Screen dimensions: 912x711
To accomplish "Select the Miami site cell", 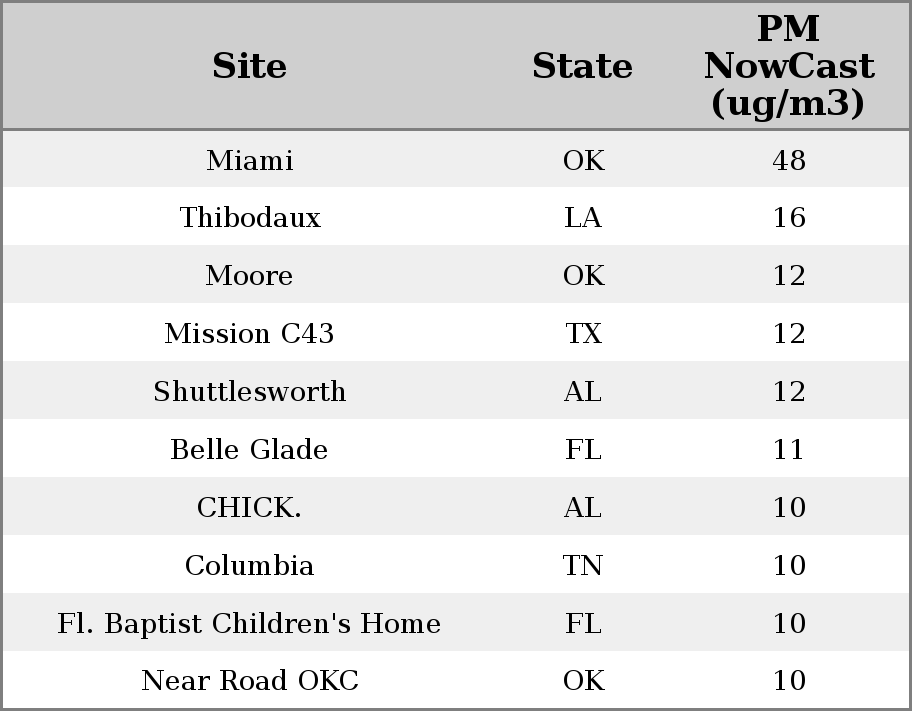I will [249, 160].
